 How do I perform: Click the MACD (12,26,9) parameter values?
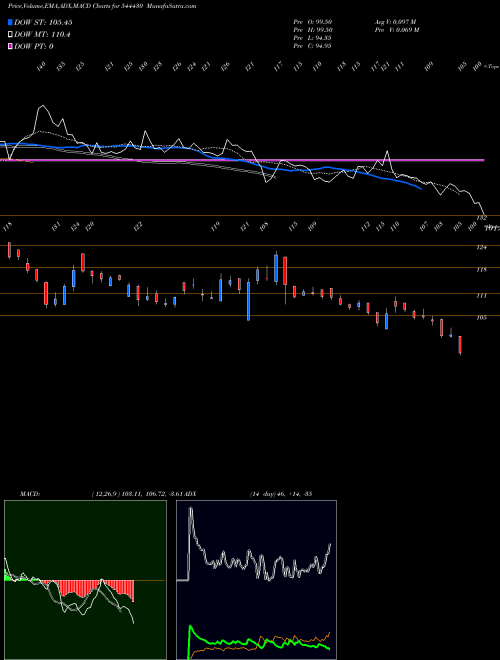pos(137,493)
